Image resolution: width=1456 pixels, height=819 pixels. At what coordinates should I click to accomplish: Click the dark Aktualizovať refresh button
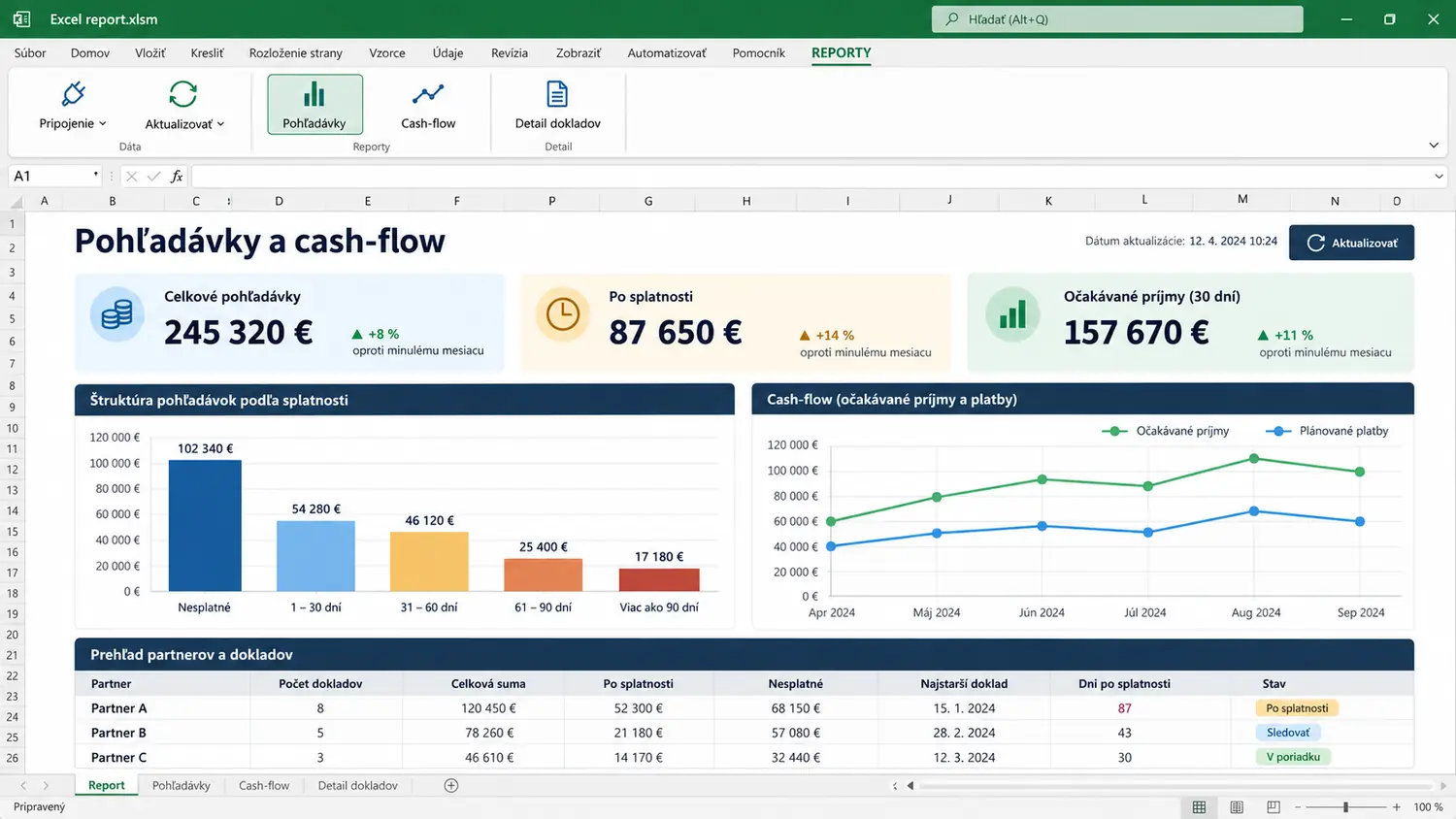(1351, 243)
